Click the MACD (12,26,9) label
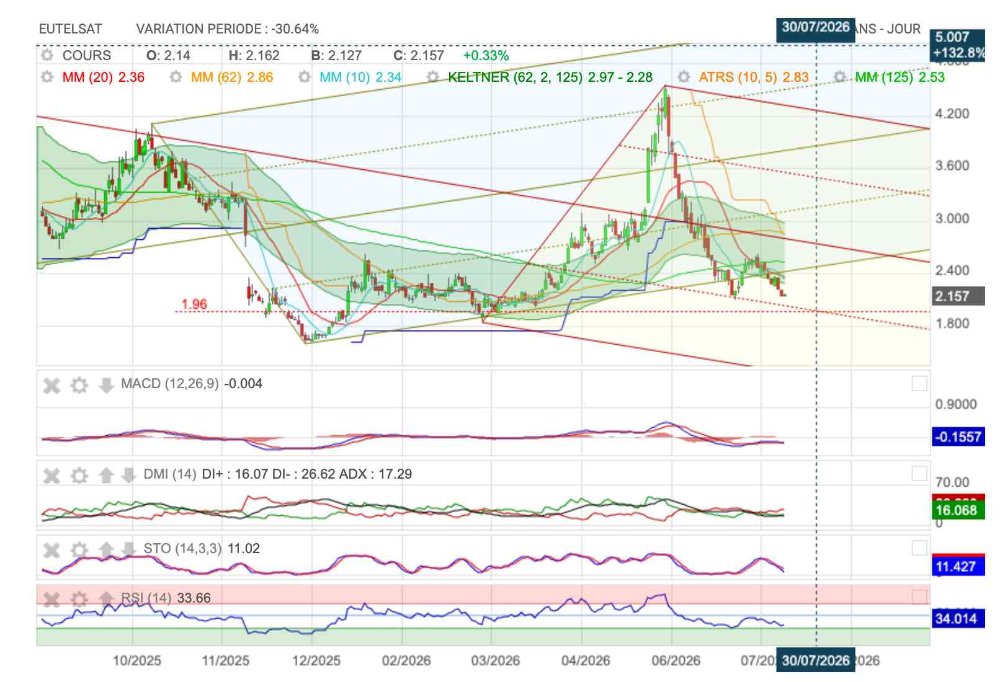1000x682 pixels. pos(170,384)
